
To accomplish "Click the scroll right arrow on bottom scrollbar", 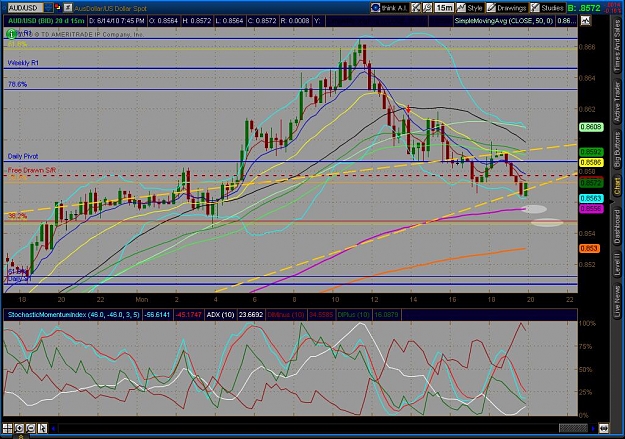I will (x=593, y=429).
